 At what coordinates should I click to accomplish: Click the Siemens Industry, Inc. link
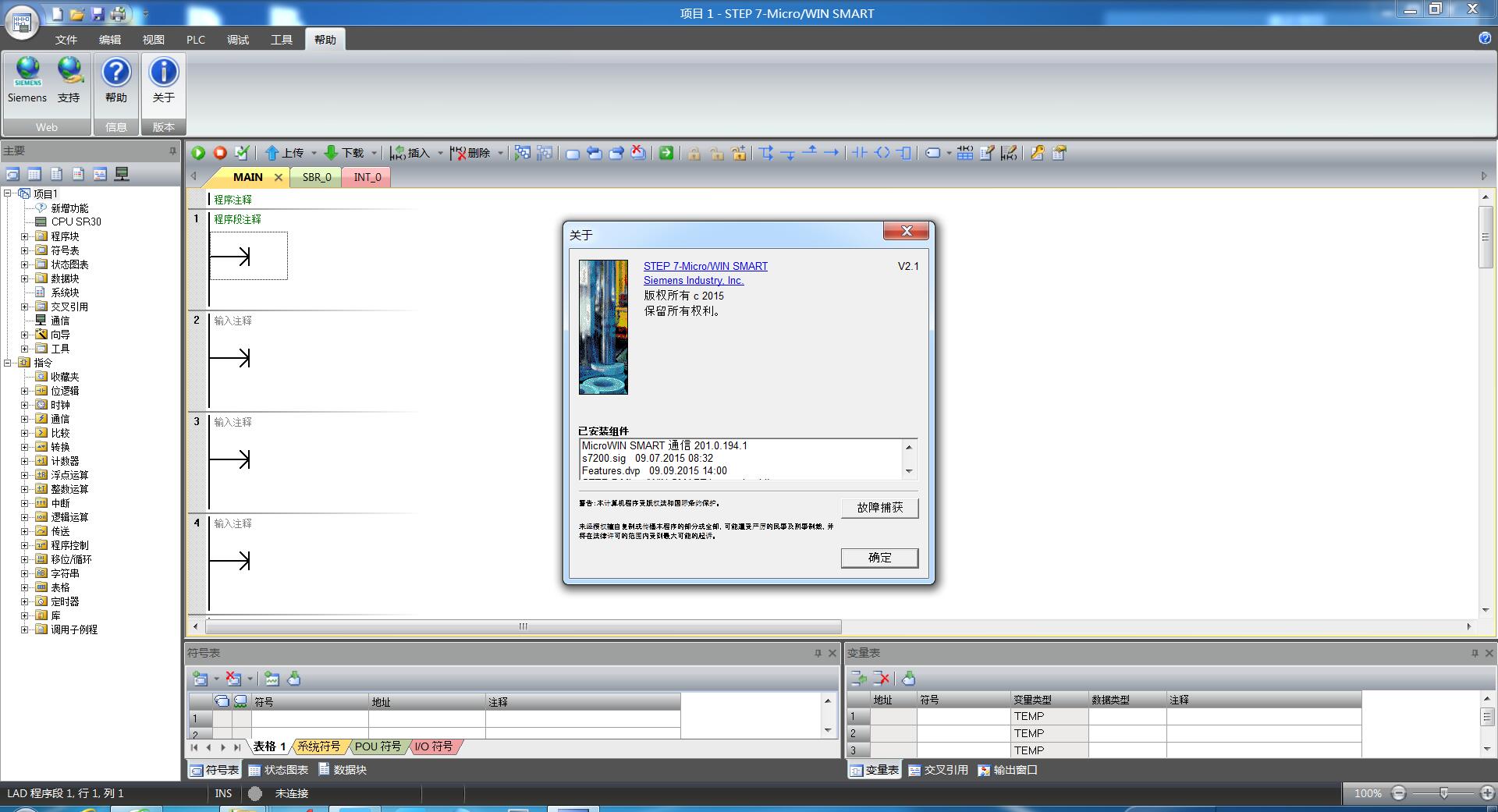pos(694,281)
